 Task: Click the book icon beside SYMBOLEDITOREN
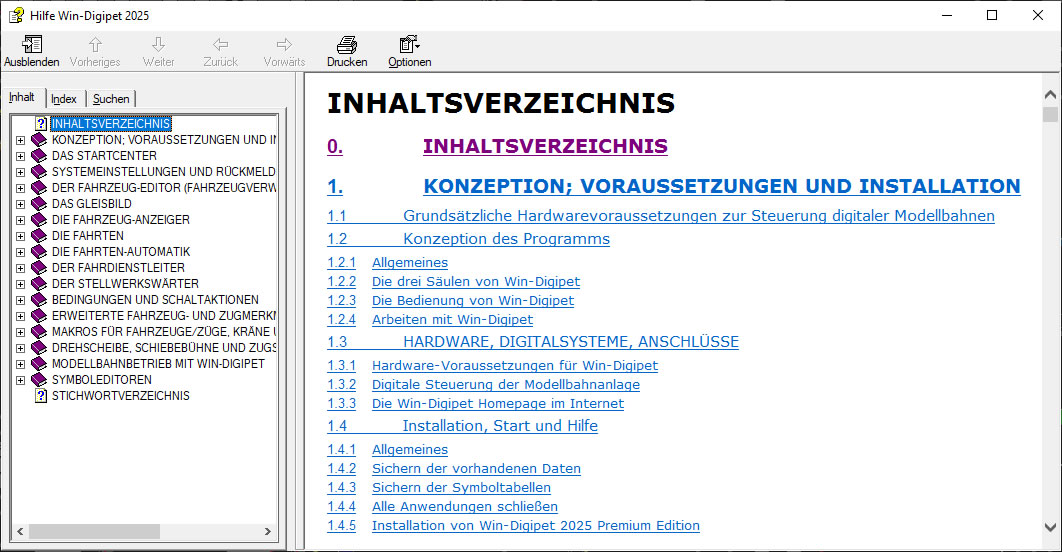[40, 380]
